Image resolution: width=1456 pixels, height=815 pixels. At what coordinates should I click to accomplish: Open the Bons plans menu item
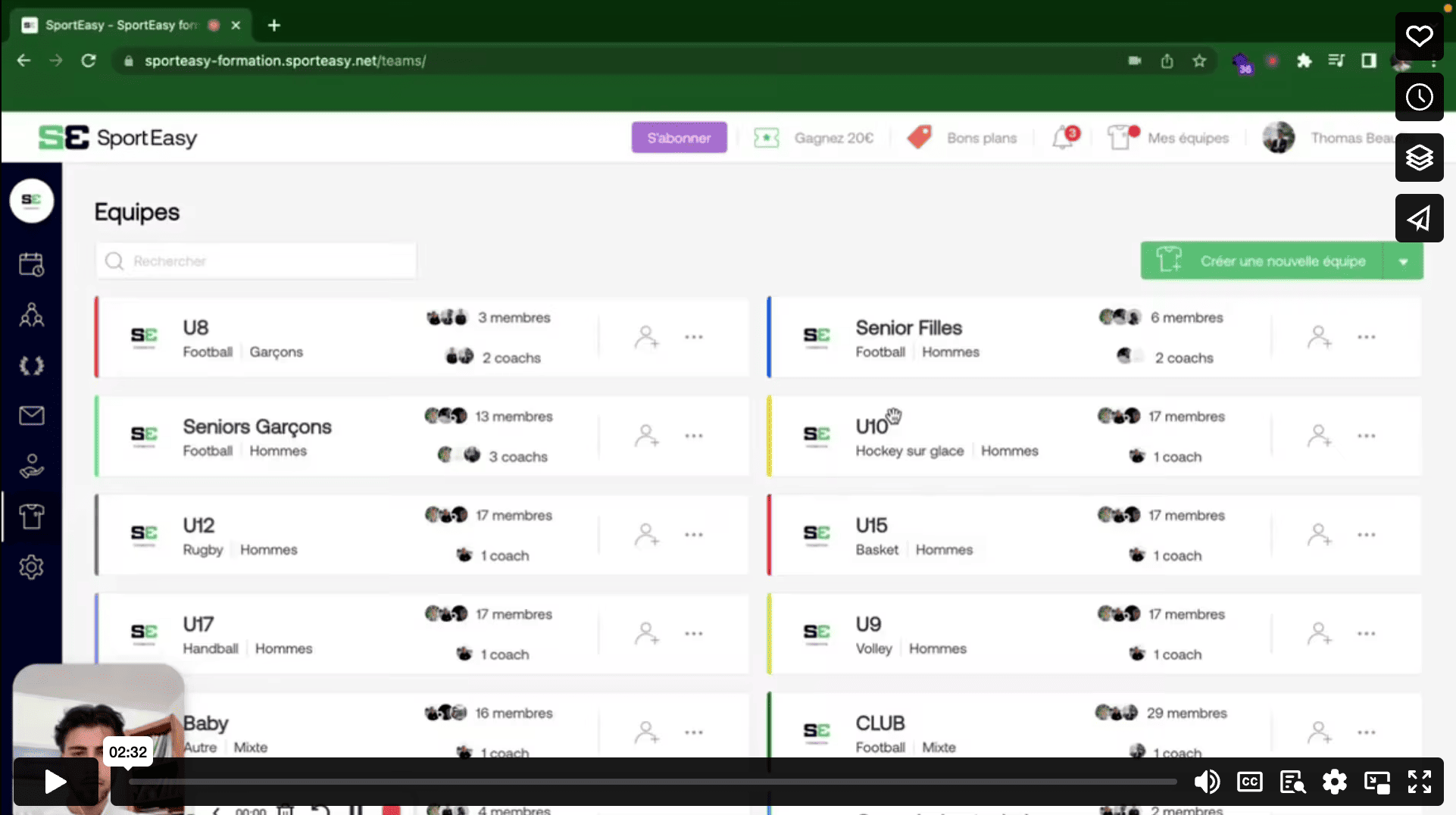pos(962,138)
